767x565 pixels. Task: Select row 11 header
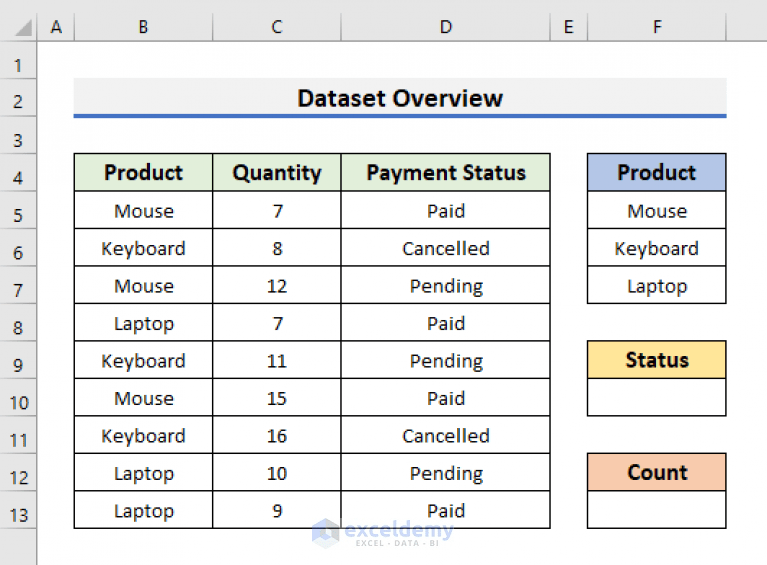pyautogui.click(x=18, y=435)
